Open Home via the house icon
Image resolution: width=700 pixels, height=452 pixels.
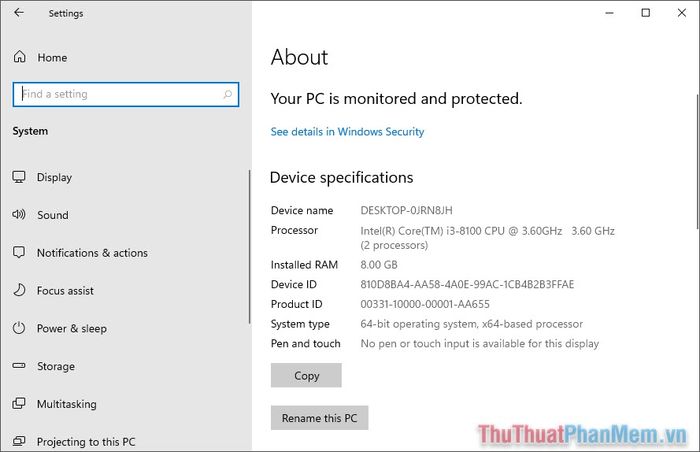[x=20, y=57]
